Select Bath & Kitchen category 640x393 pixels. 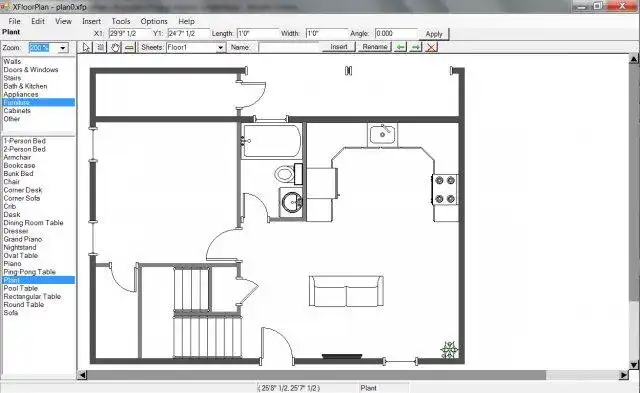pos(25,86)
